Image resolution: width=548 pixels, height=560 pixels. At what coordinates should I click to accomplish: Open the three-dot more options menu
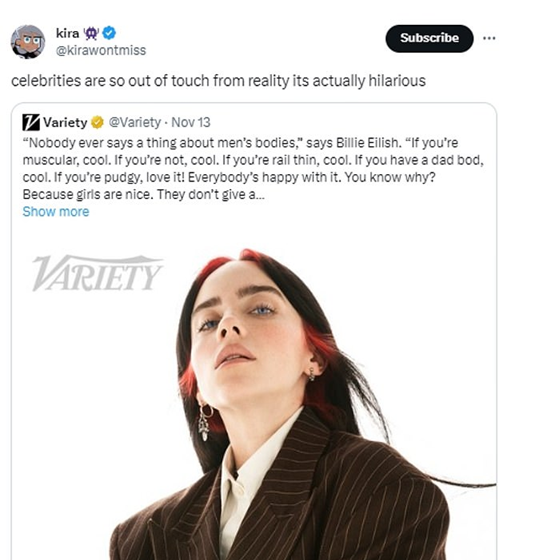(489, 38)
